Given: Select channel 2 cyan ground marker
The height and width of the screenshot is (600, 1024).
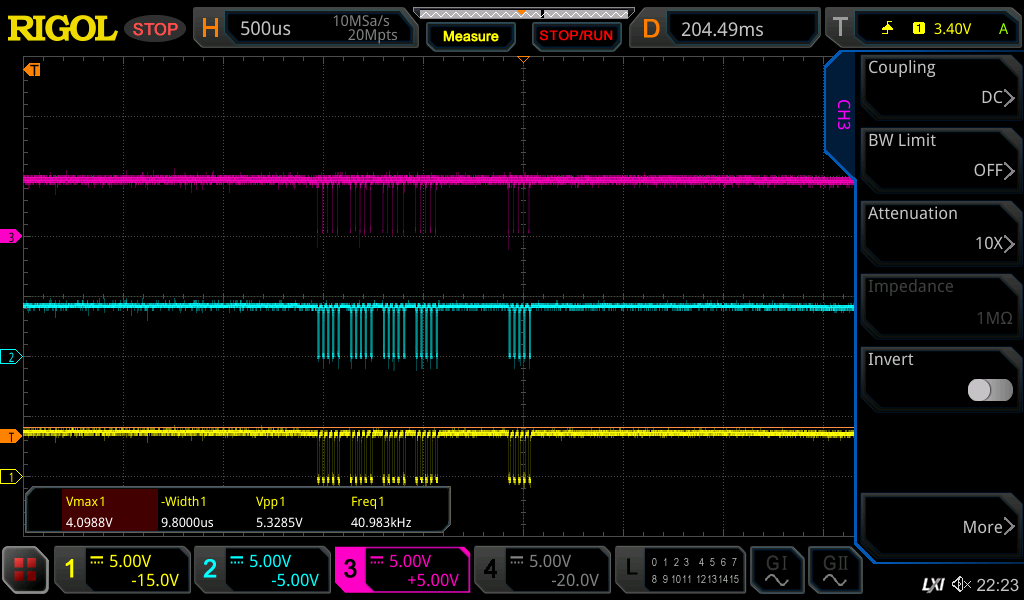Looking at the screenshot, I should point(10,356).
